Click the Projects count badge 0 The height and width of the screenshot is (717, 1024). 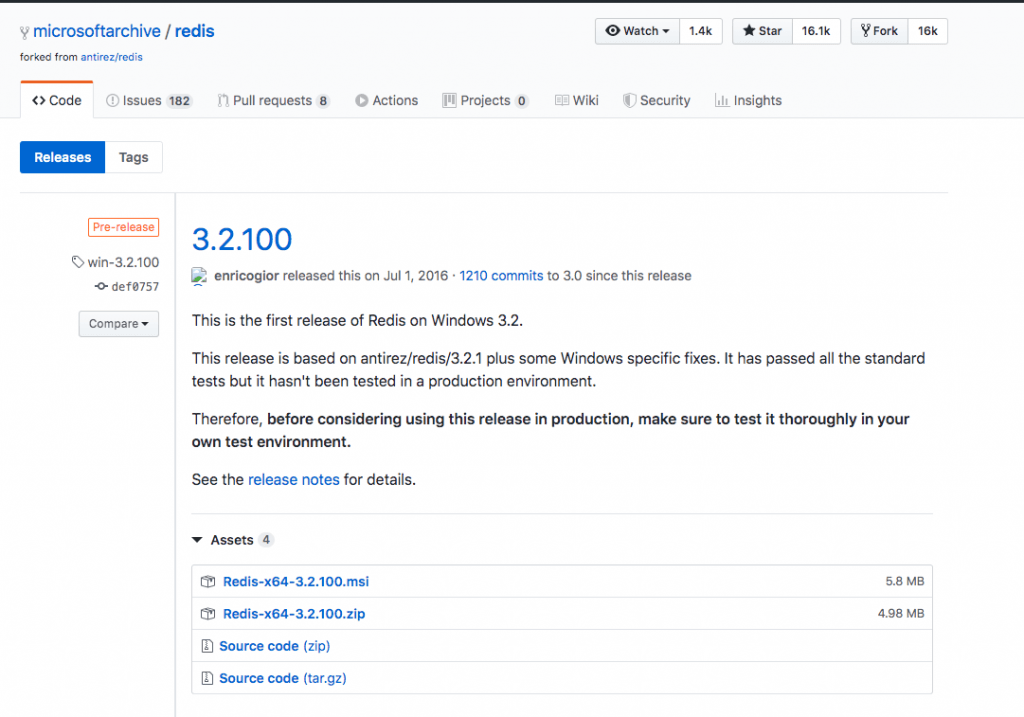(521, 101)
